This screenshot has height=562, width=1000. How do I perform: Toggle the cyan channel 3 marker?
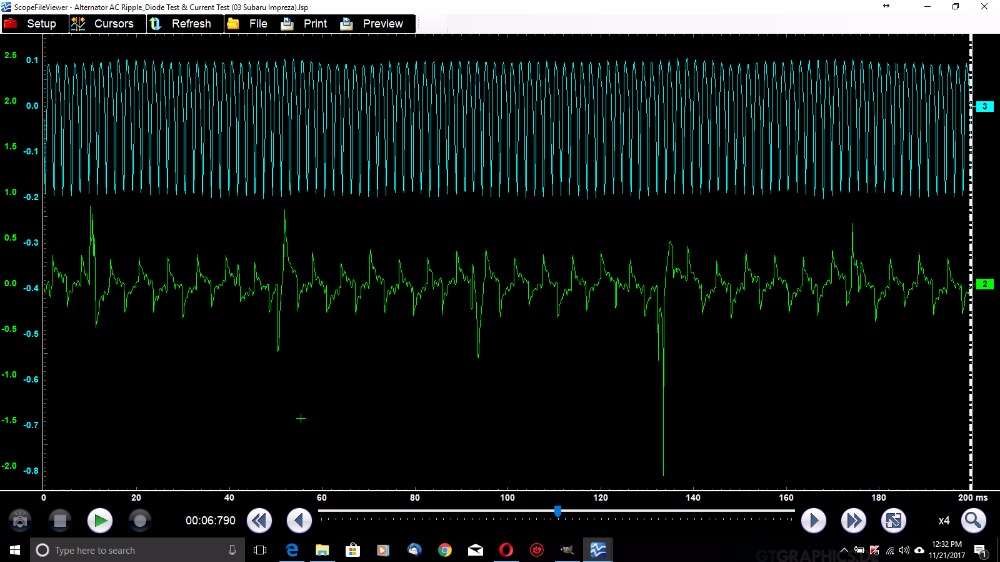(x=984, y=106)
